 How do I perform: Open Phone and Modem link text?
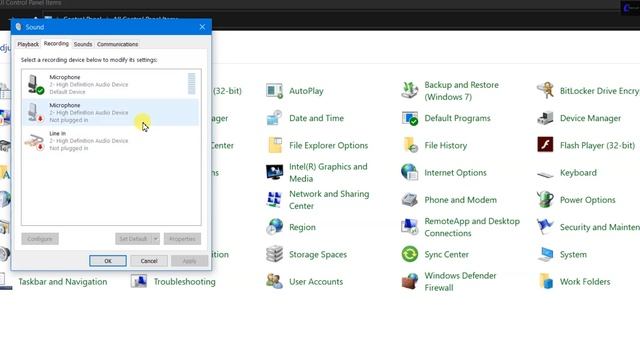click(460, 200)
